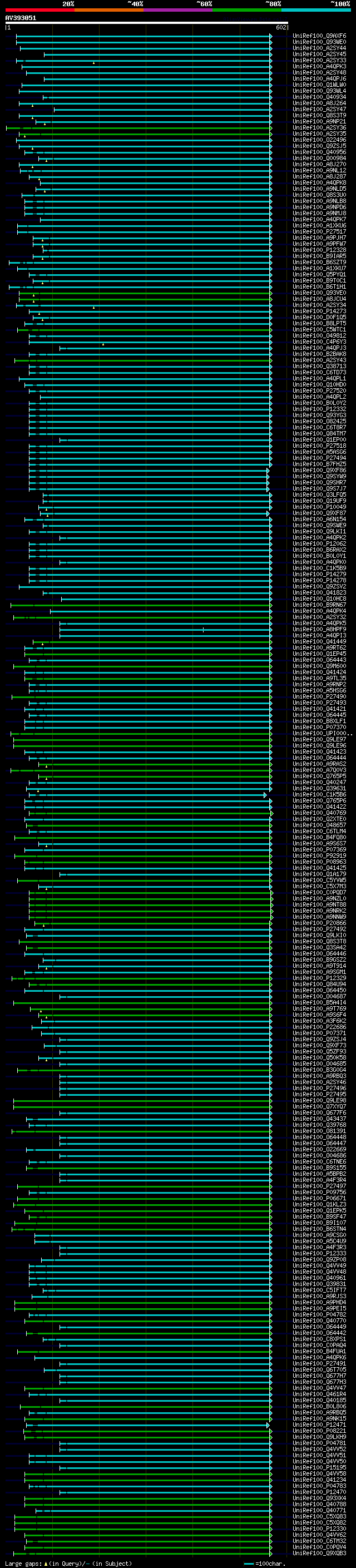Select hit label UniRef100_O22496

pos(319,140)
